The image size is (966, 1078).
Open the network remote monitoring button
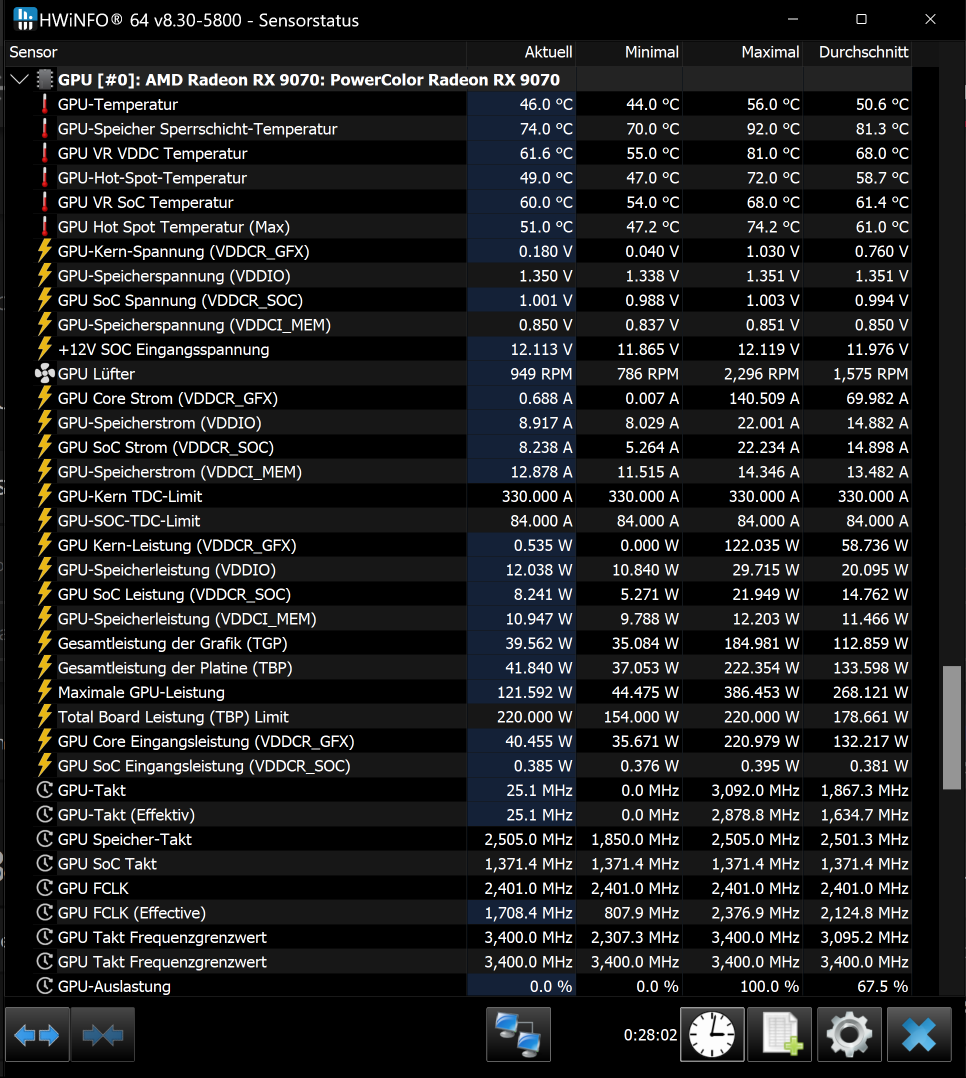point(518,1034)
